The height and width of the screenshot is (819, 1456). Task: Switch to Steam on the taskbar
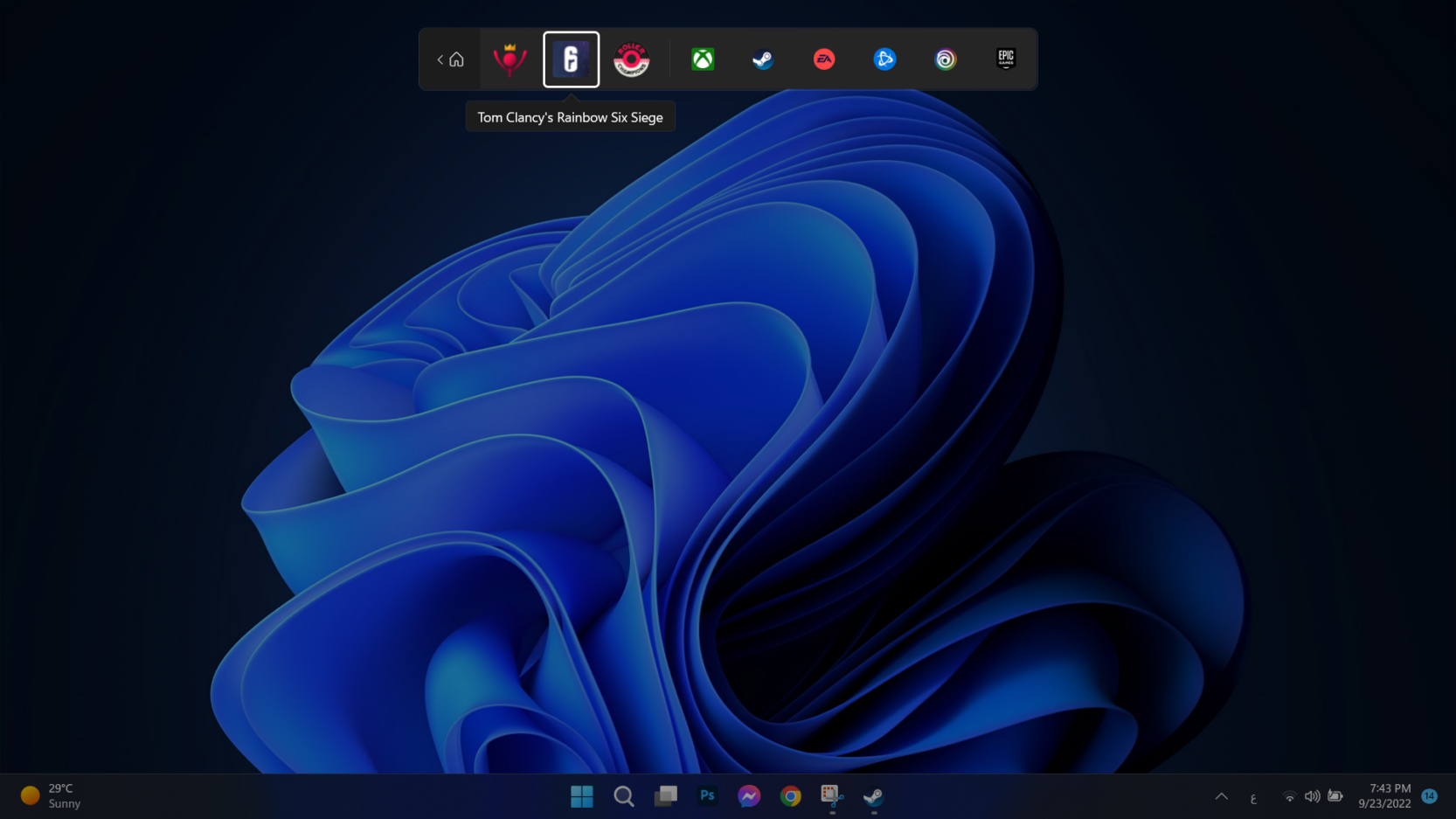874,796
